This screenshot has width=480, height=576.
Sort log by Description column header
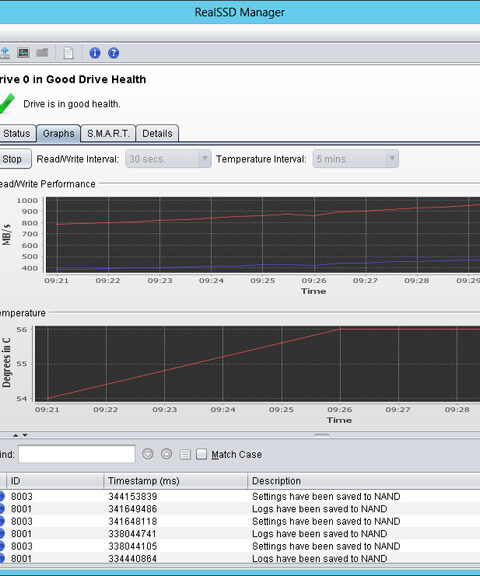pyautogui.click(x=364, y=481)
